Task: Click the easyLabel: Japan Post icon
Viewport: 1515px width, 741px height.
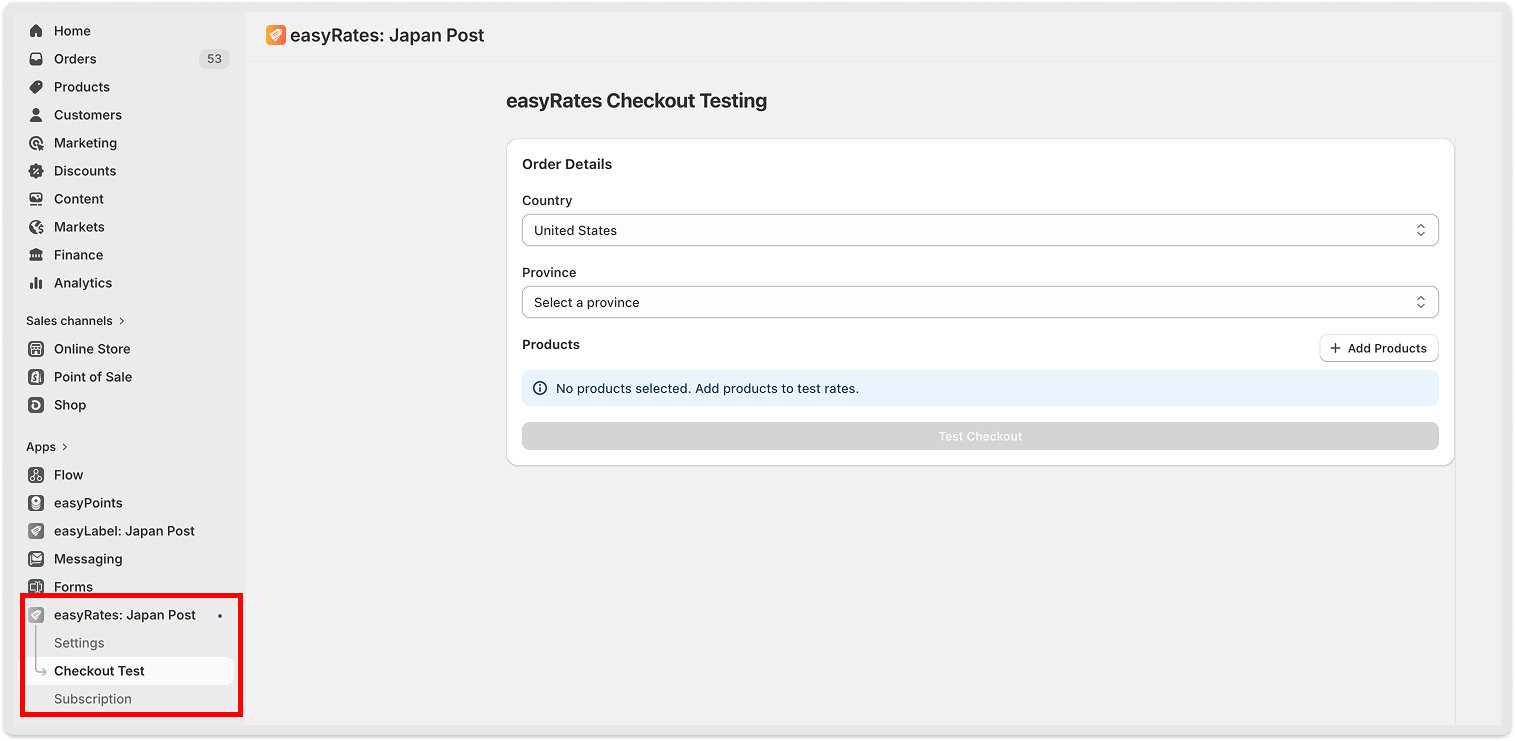Action: pyautogui.click(x=36, y=531)
